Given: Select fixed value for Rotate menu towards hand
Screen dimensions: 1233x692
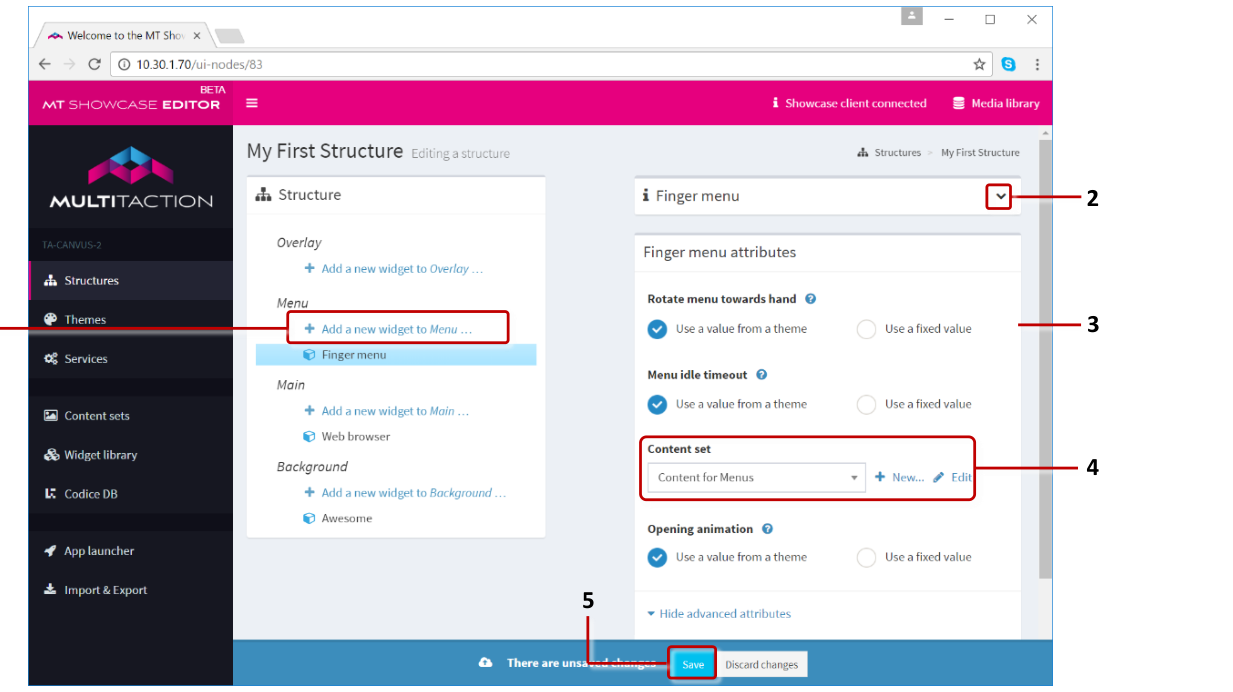Looking at the screenshot, I should [866, 329].
